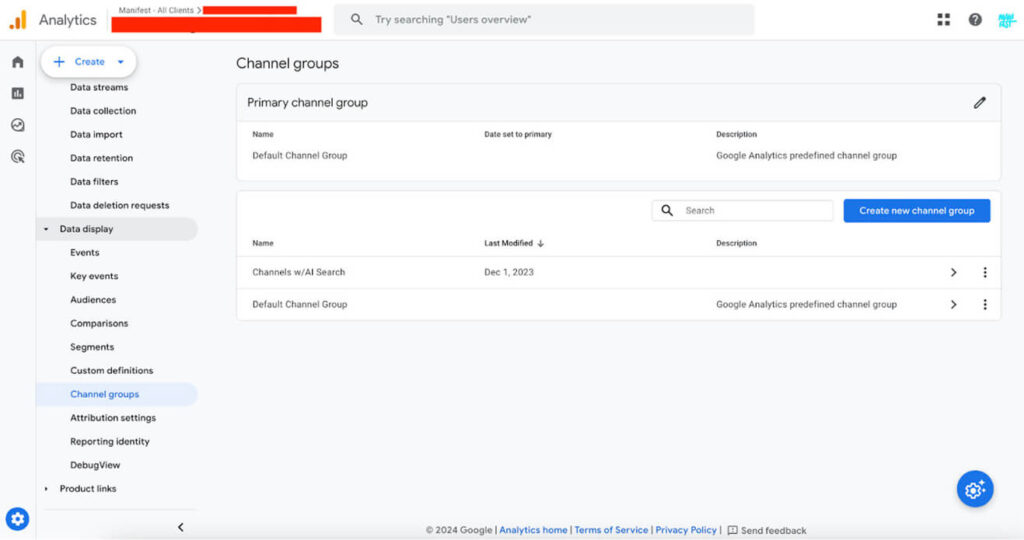Open the Advertising icon in left rail
The height and width of the screenshot is (540, 1024).
point(18,156)
